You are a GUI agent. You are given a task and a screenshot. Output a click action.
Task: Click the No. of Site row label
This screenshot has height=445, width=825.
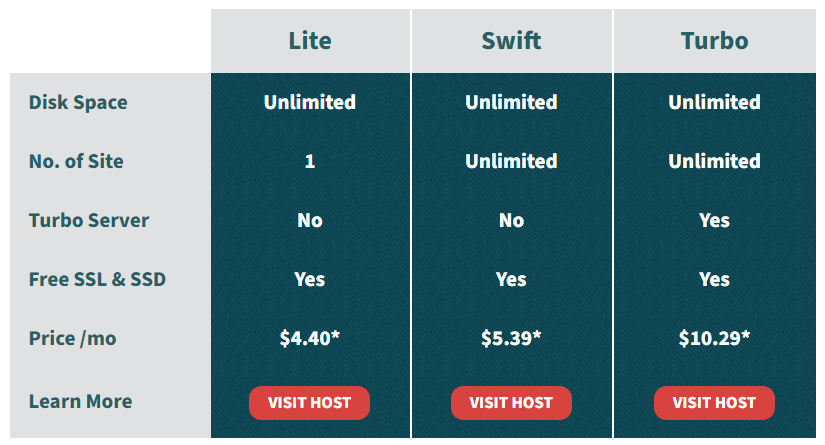(76, 161)
